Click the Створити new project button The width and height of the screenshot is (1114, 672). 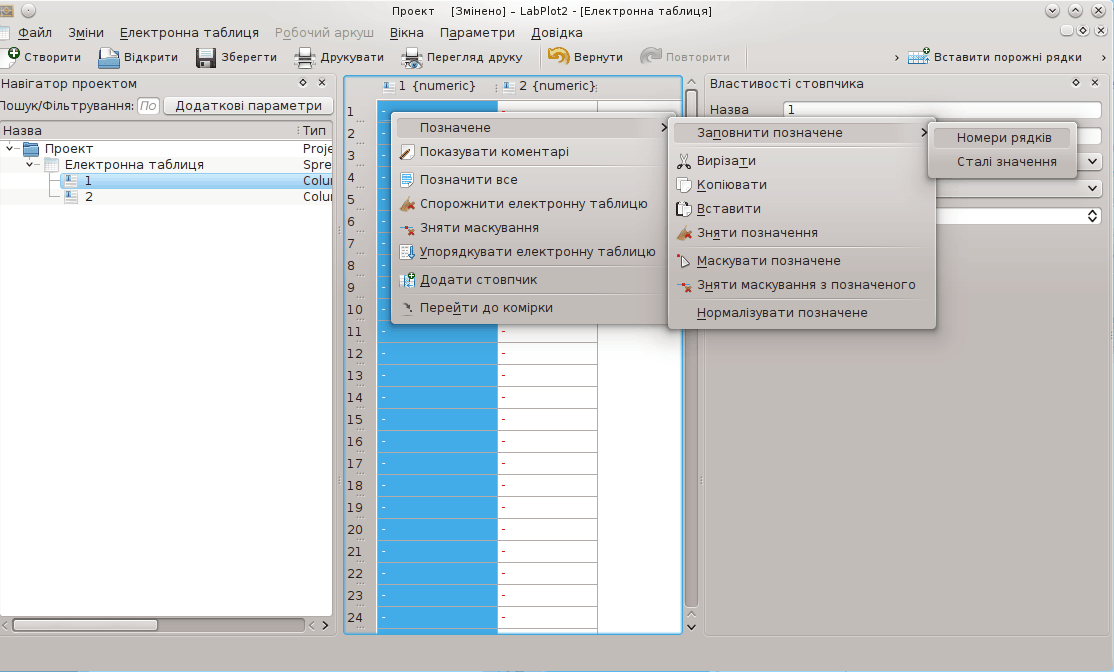[42, 57]
